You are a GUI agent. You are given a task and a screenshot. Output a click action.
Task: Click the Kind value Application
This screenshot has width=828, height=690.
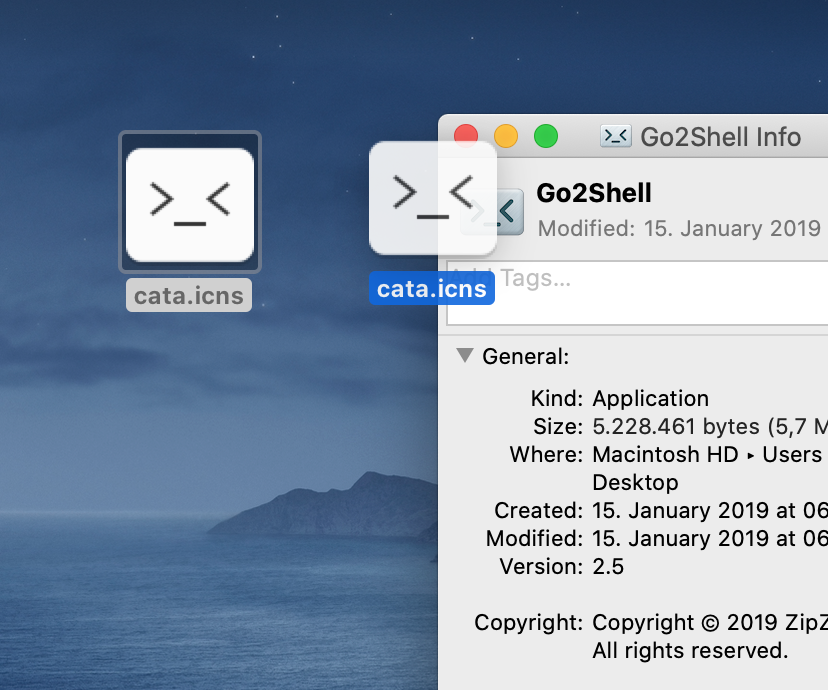click(651, 399)
